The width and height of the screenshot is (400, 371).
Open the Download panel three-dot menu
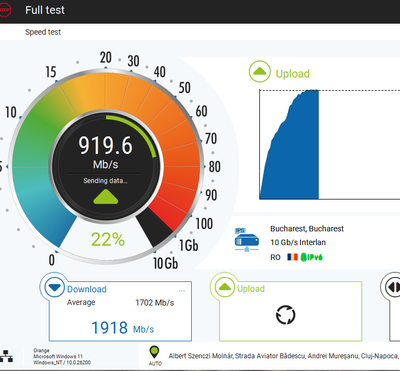tap(182, 291)
